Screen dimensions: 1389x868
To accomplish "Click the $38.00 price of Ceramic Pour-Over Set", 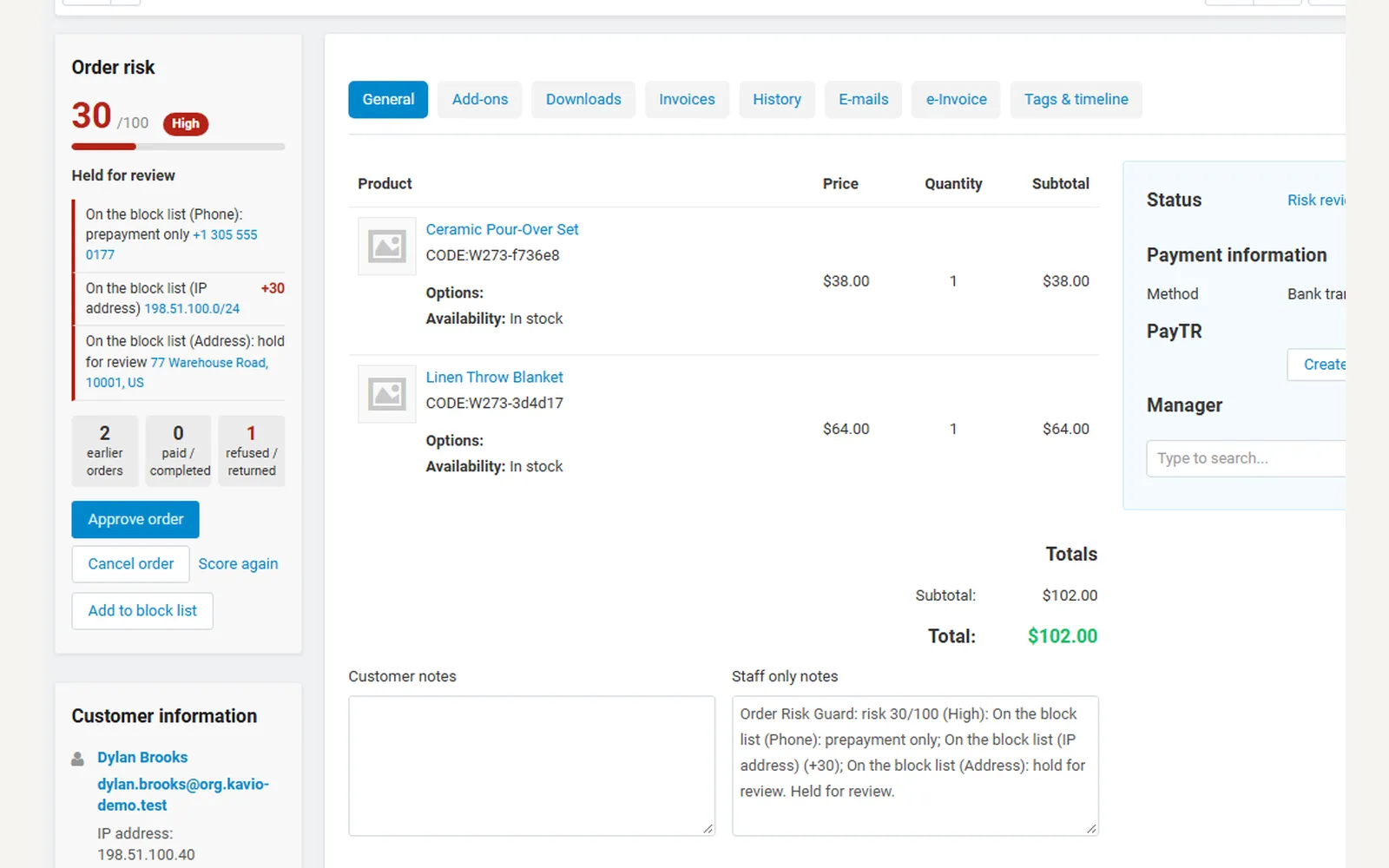I will [846, 281].
